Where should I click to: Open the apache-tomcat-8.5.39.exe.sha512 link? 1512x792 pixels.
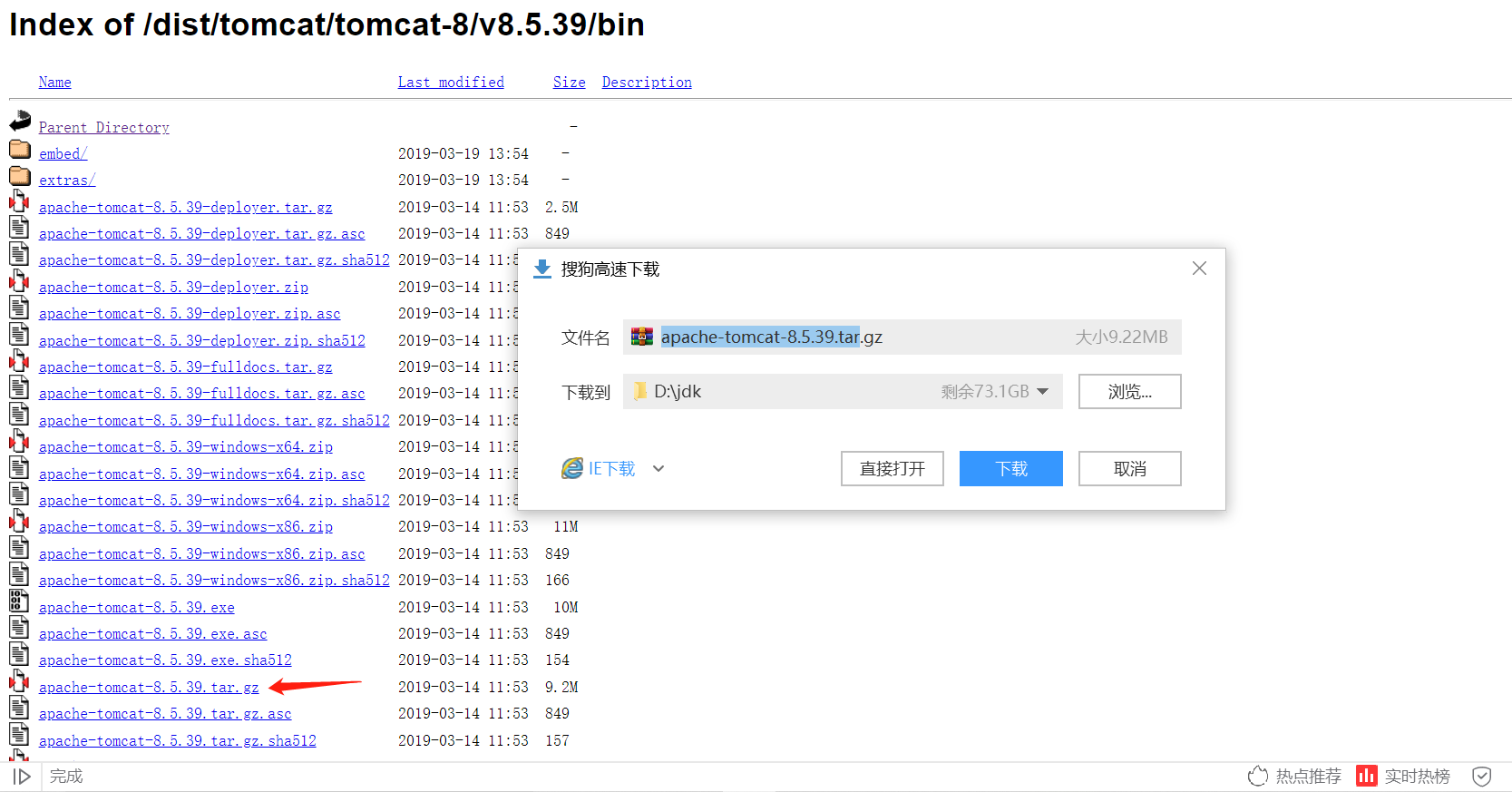click(x=165, y=660)
